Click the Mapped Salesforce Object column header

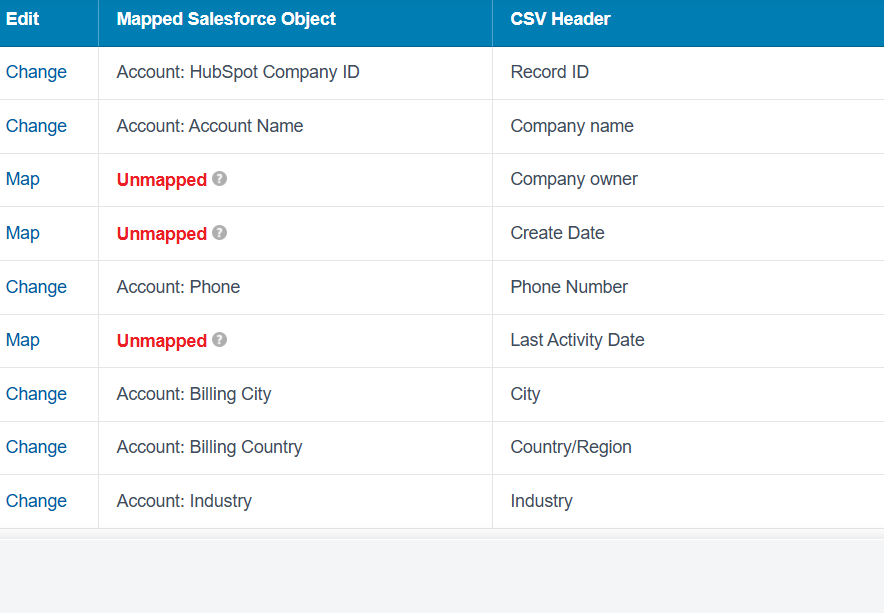coord(226,19)
